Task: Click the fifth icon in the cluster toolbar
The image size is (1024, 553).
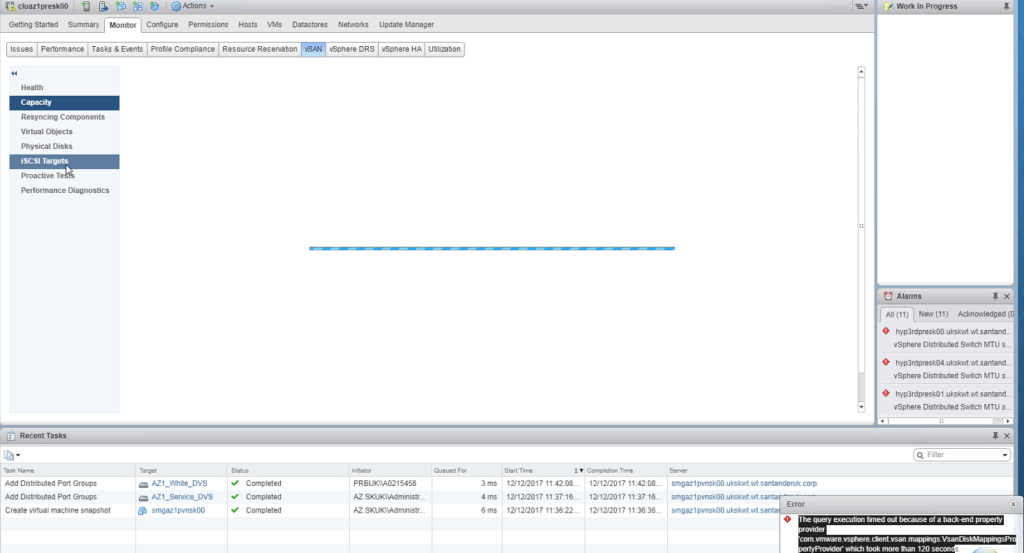Action: click(154, 6)
